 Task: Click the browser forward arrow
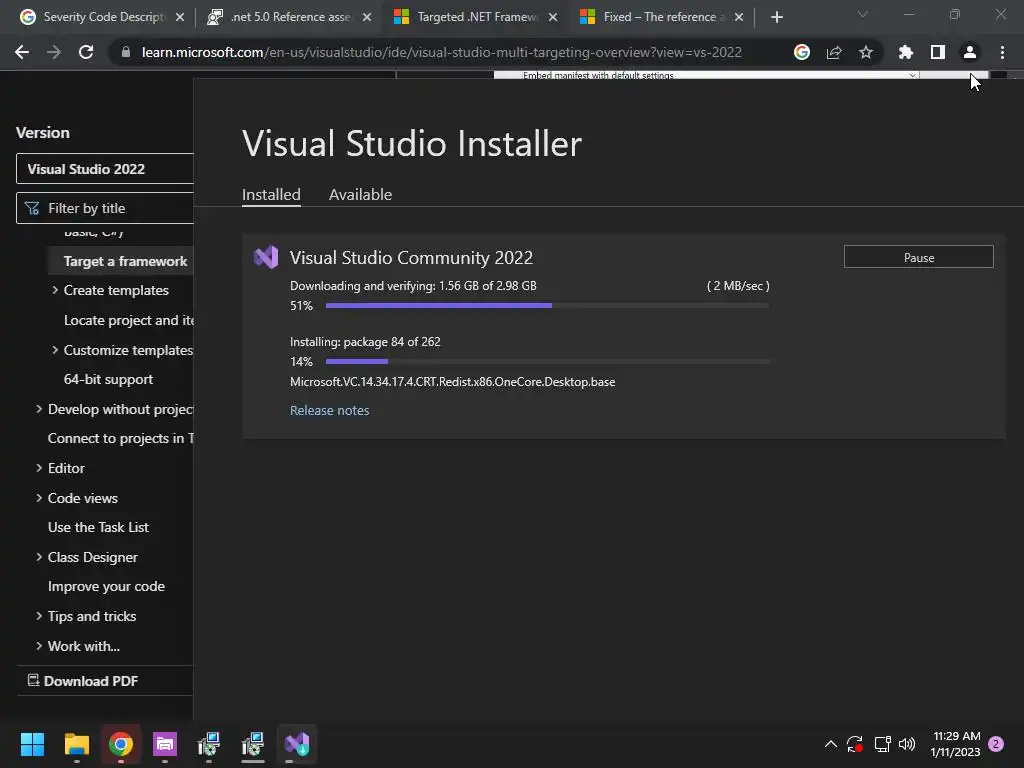(x=54, y=52)
